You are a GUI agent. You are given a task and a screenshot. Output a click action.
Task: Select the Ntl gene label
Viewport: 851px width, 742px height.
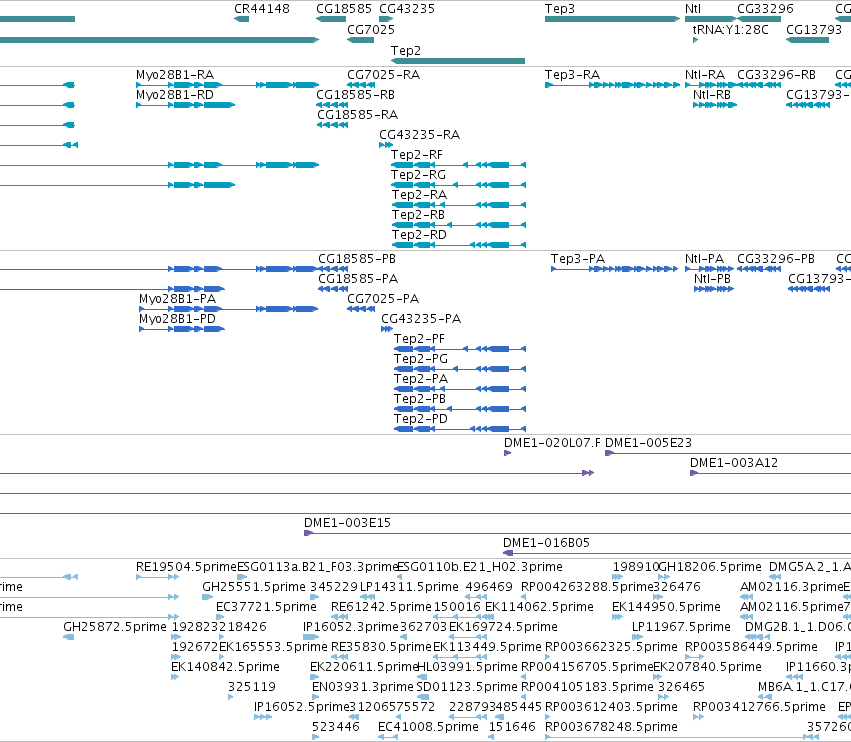point(693,9)
